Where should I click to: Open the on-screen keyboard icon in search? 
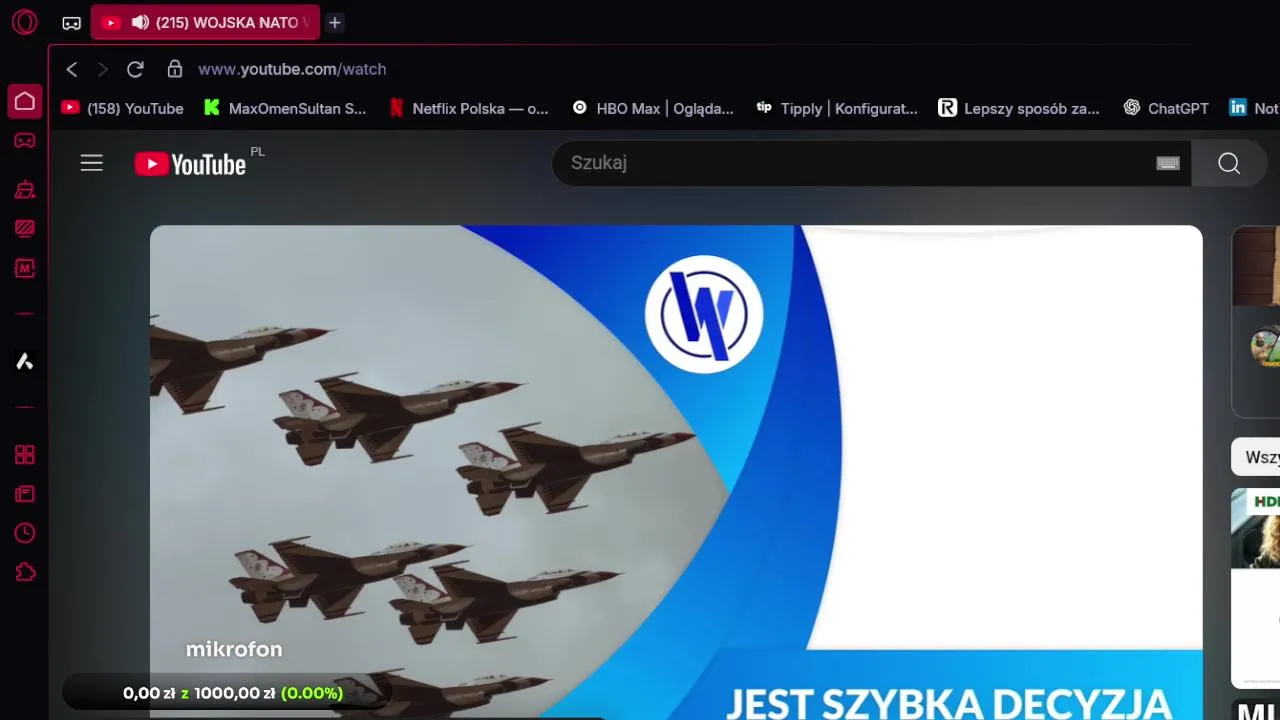1168,163
